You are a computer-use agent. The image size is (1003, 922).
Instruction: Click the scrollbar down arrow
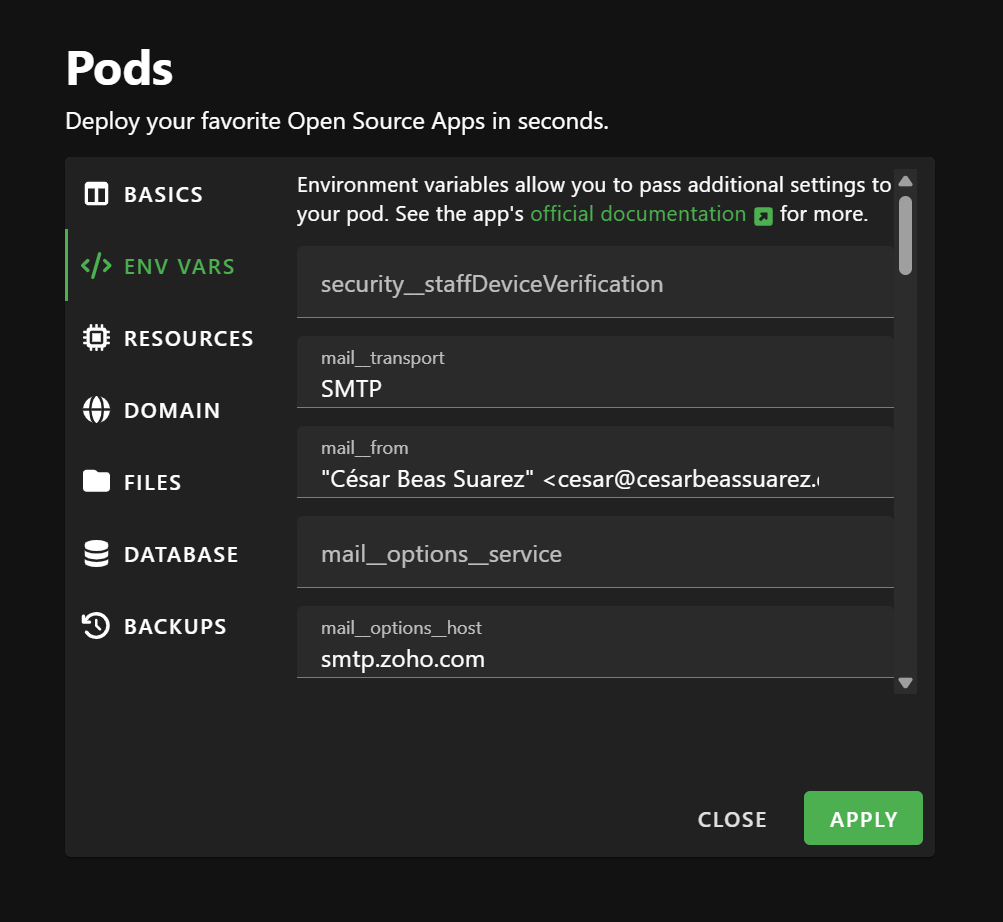click(x=904, y=682)
